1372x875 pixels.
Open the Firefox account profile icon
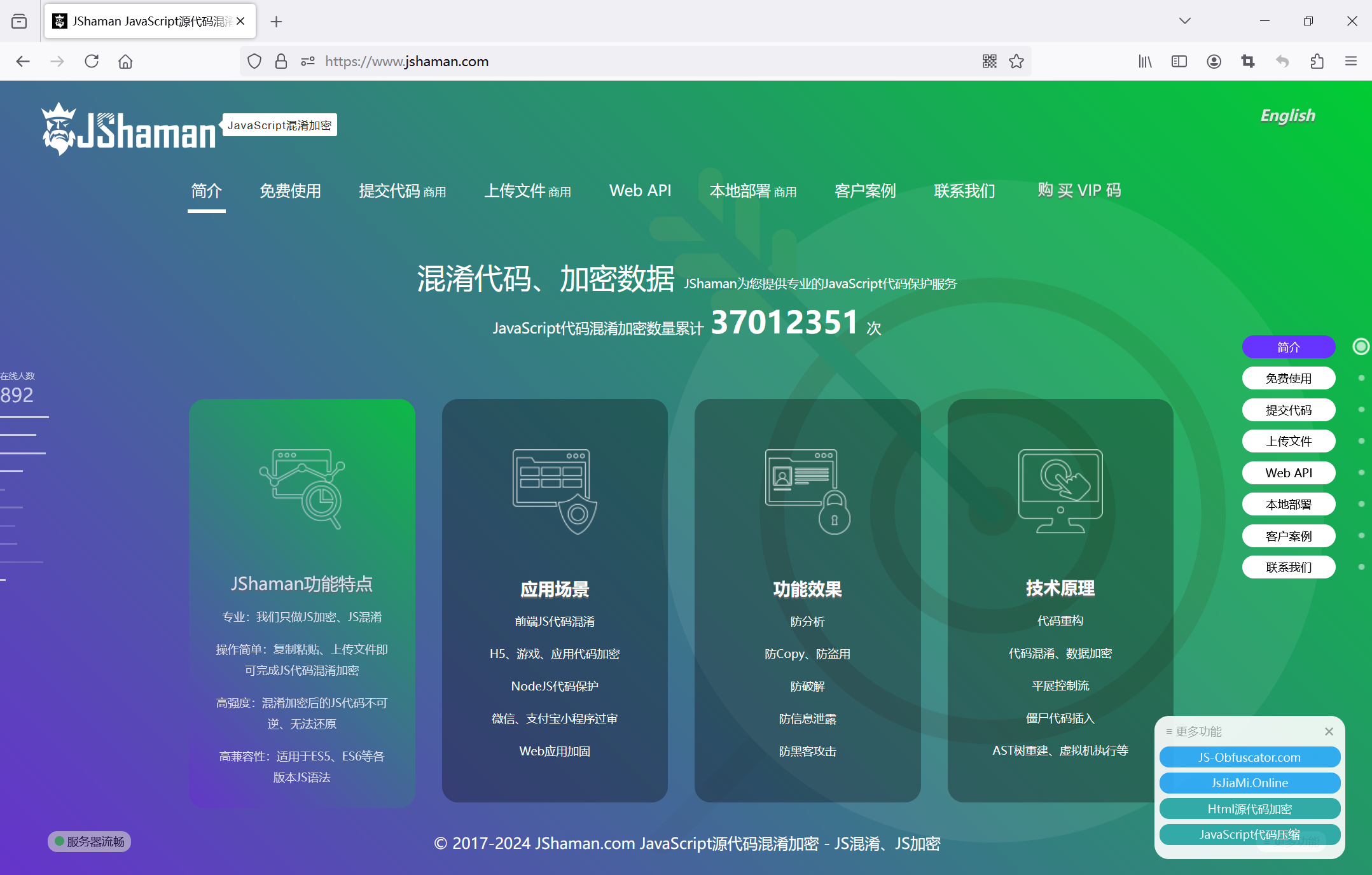1214,61
